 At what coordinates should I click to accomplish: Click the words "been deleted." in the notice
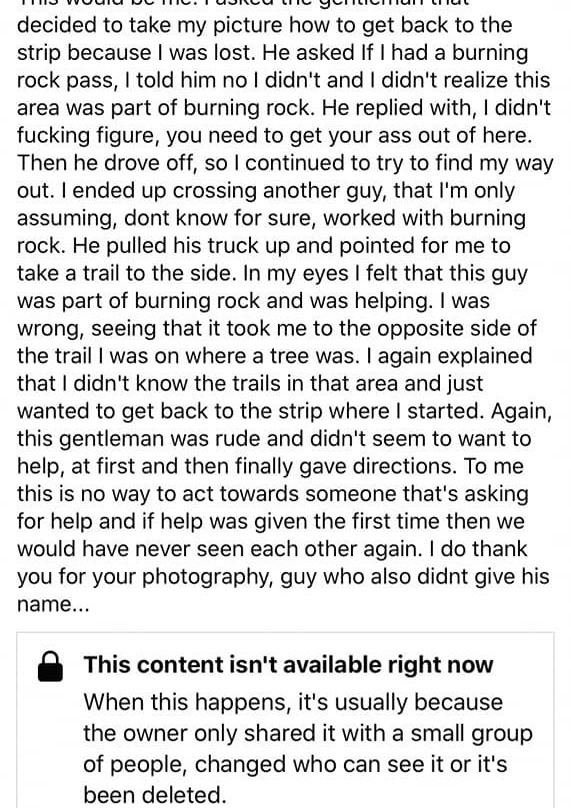click(155, 794)
